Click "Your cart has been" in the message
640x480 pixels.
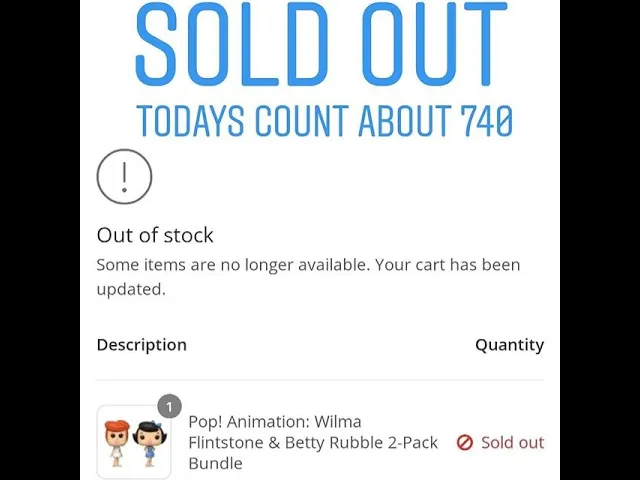click(448, 265)
